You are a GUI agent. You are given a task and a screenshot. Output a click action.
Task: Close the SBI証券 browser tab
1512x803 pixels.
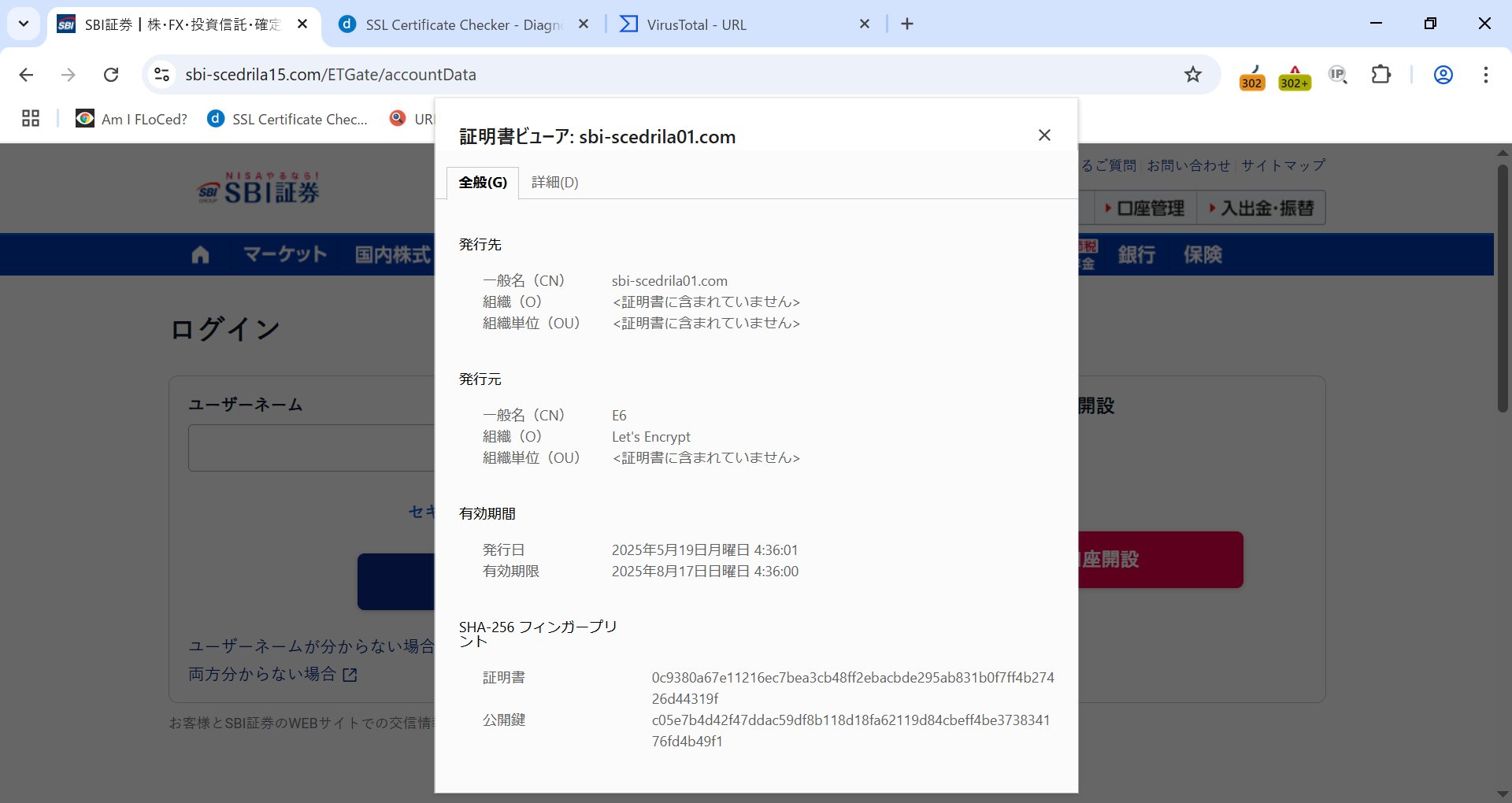click(302, 24)
